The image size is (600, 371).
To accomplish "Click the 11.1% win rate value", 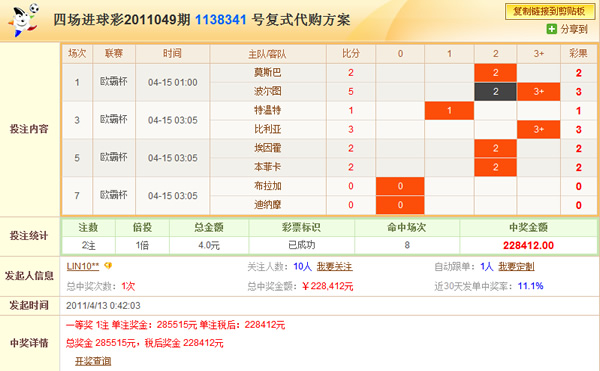I will pyautogui.click(x=530, y=286).
